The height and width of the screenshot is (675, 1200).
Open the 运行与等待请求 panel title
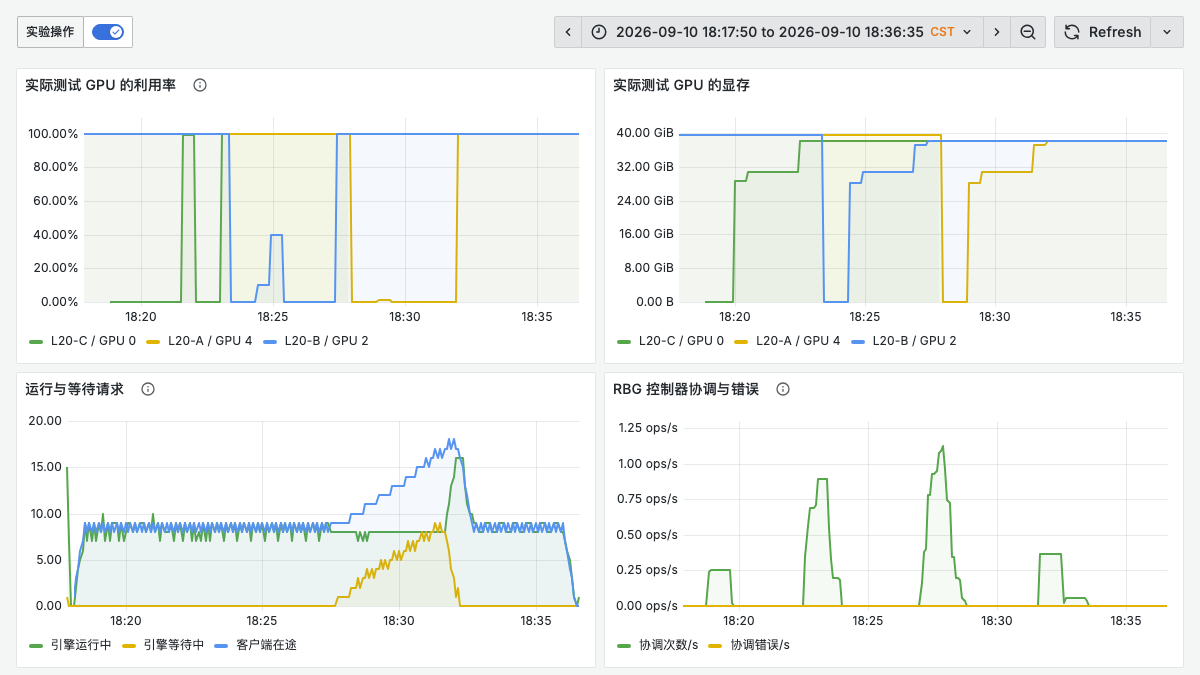(x=74, y=389)
